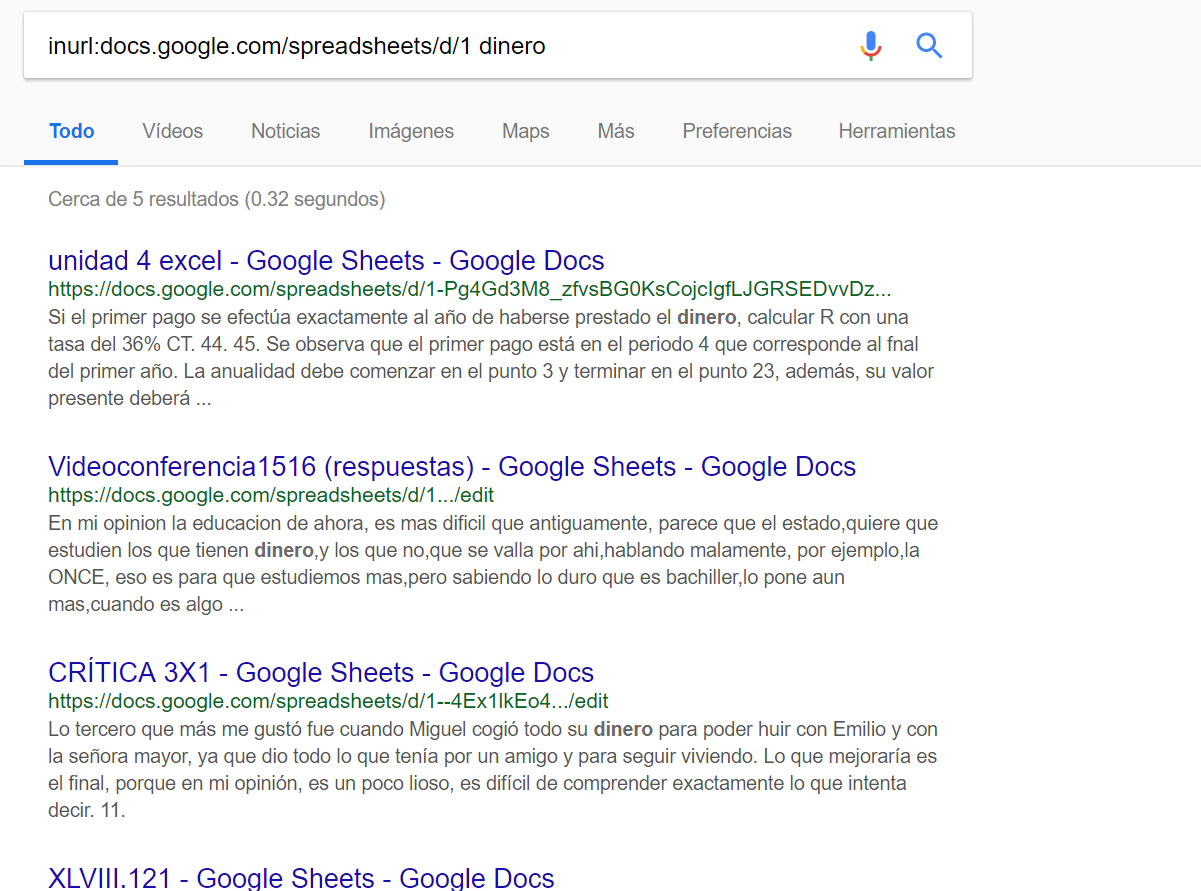Open the Maps tab
1201x891 pixels.
coord(526,131)
